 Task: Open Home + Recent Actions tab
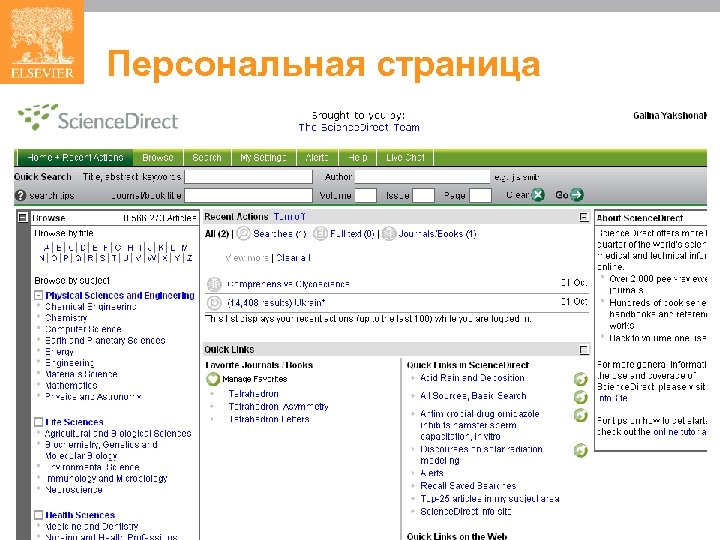click(75, 158)
